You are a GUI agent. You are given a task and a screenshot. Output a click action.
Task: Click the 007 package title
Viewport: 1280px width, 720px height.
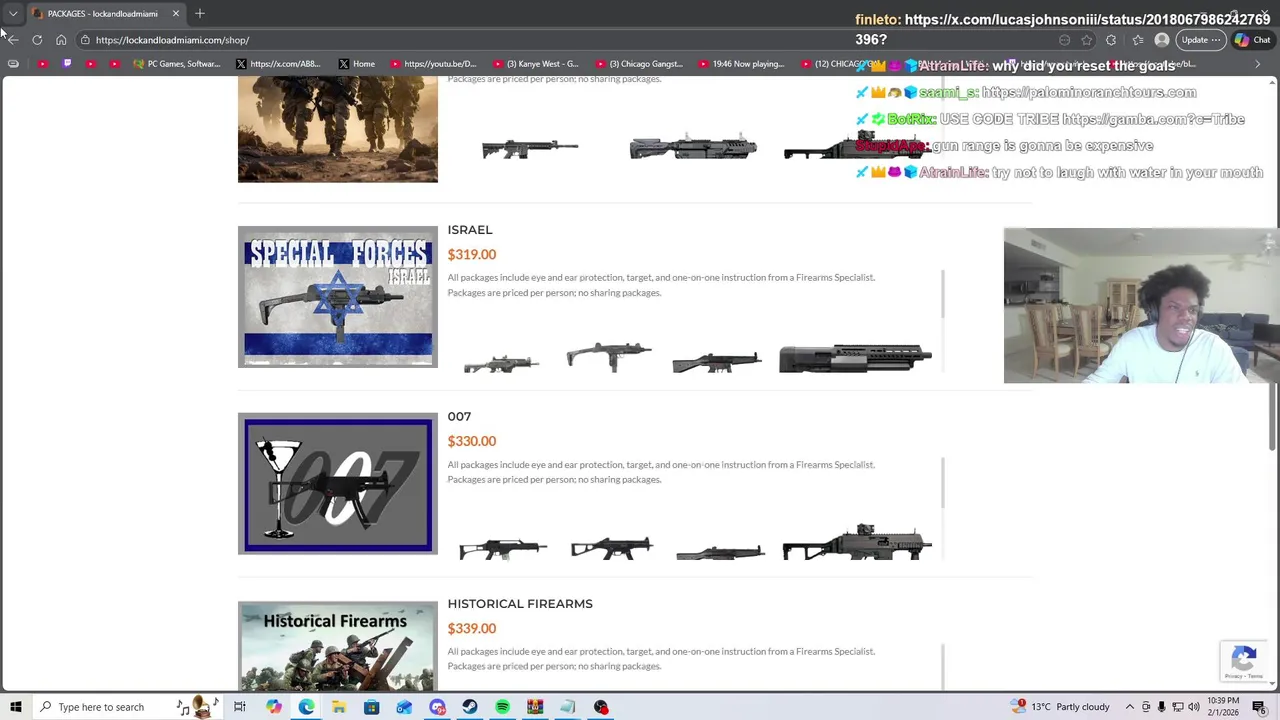[x=459, y=417]
